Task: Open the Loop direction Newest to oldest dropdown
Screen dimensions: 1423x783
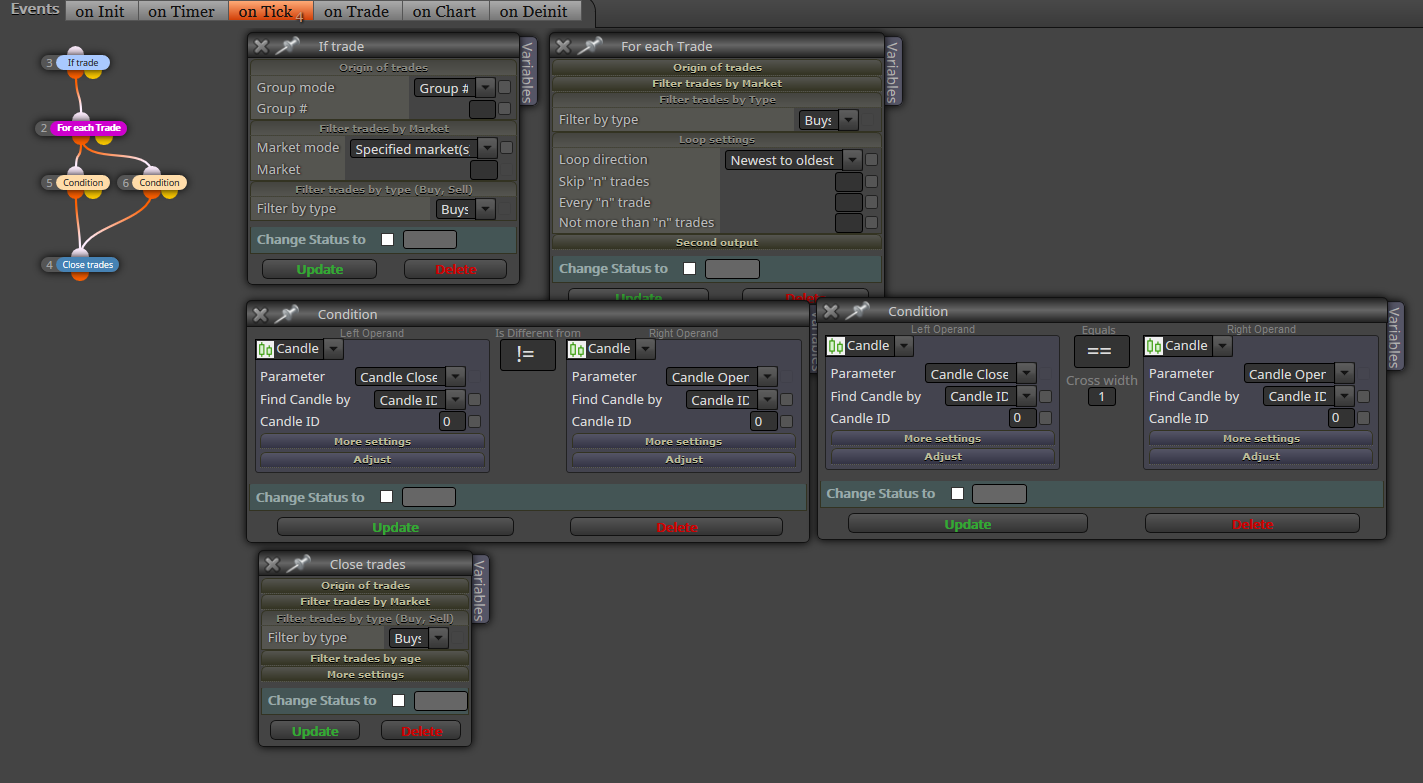Action: (793, 160)
